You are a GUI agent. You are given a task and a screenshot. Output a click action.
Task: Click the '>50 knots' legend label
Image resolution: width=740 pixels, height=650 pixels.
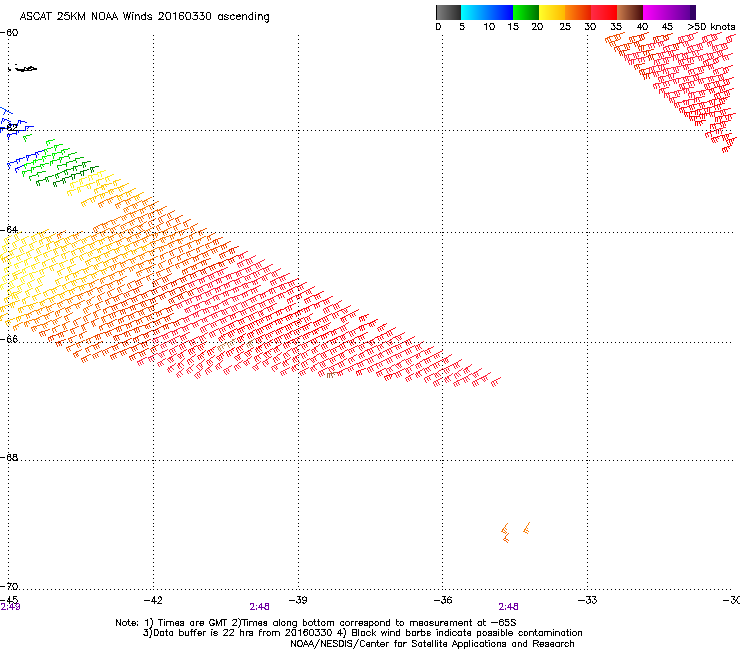click(711, 27)
